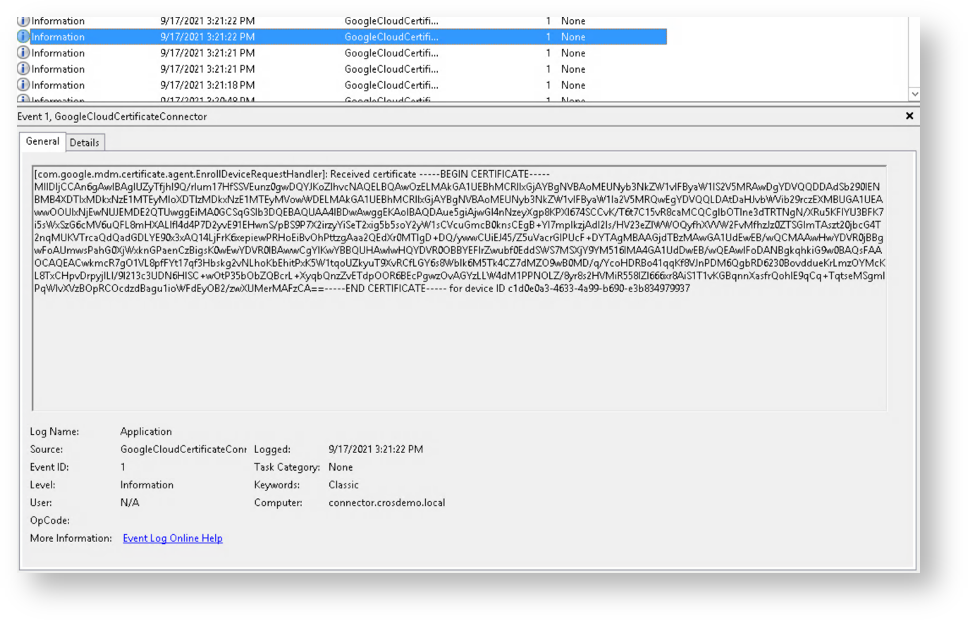Close the Event 1 preview pane

pyautogui.click(x=909, y=116)
